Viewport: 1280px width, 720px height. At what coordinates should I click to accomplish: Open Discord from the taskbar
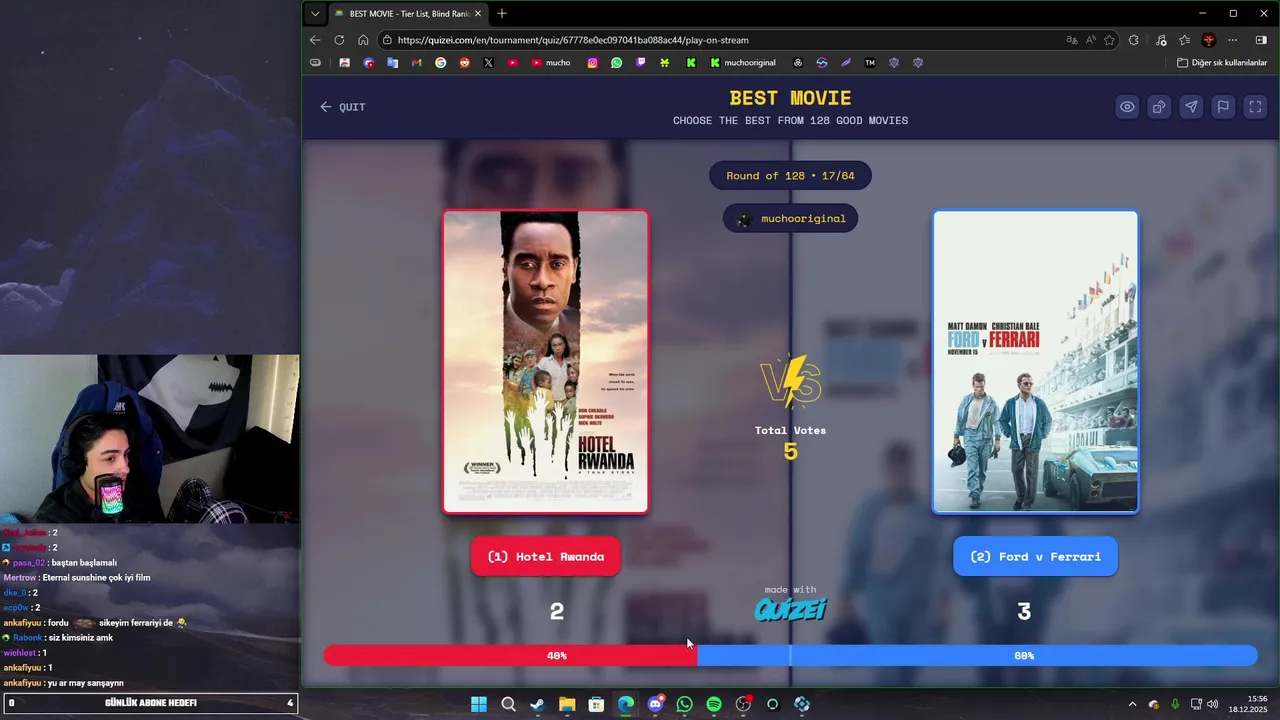pyautogui.click(x=655, y=704)
